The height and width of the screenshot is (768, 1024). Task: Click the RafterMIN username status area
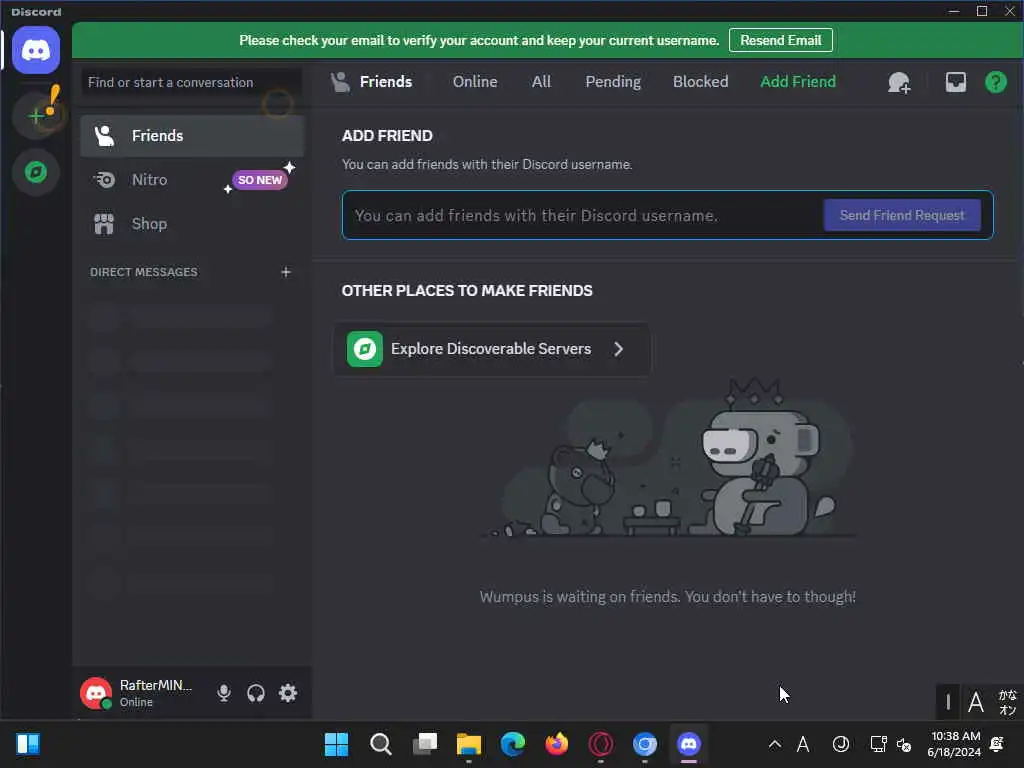157,693
